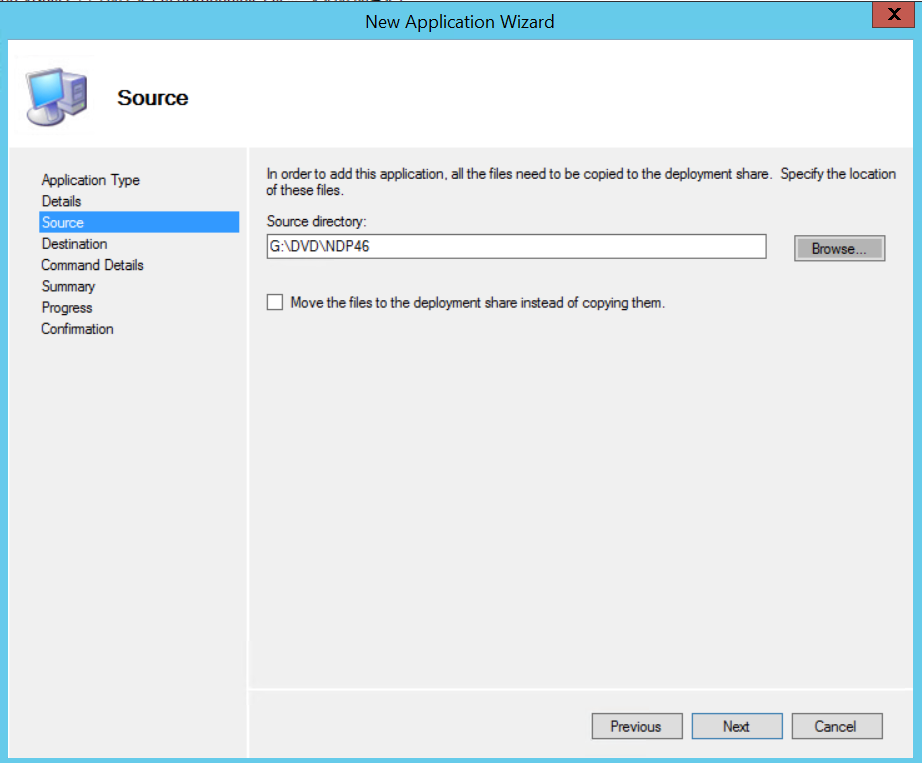Click the New Application Wizard title bar

[x=460, y=21]
